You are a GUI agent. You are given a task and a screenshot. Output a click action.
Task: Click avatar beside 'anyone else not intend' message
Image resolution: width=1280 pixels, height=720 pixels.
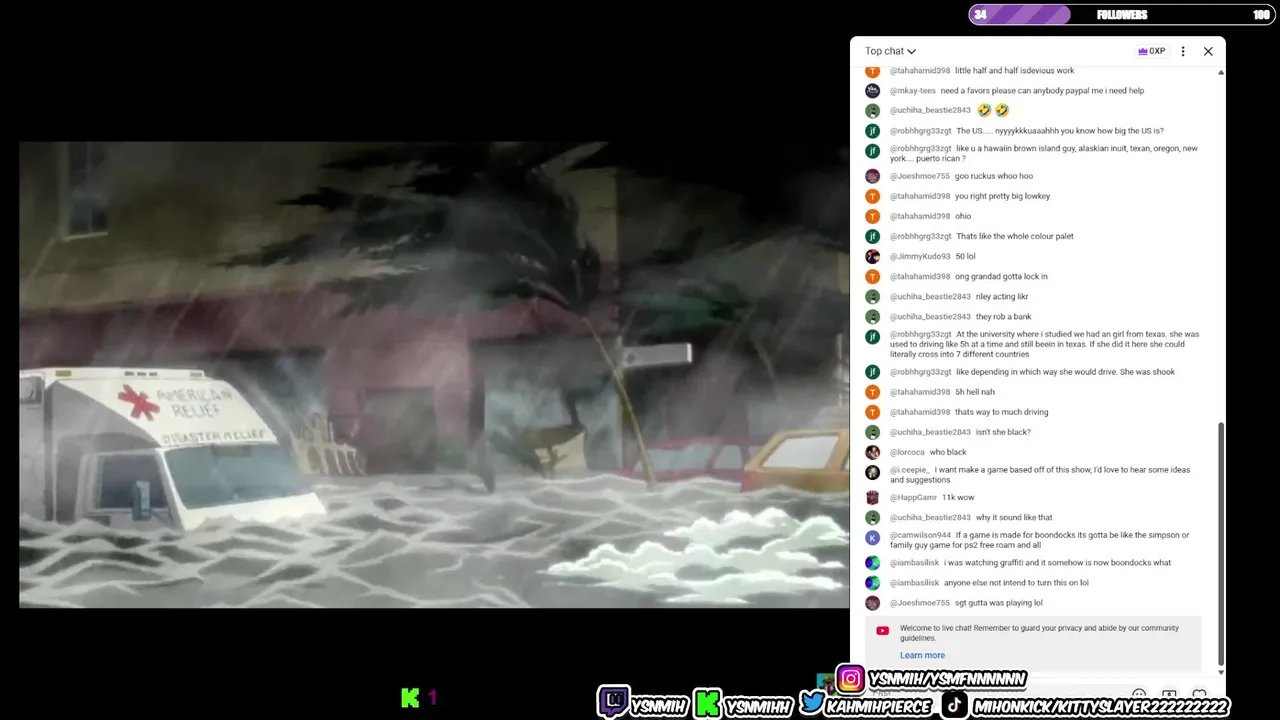pyautogui.click(x=873, y=583)
